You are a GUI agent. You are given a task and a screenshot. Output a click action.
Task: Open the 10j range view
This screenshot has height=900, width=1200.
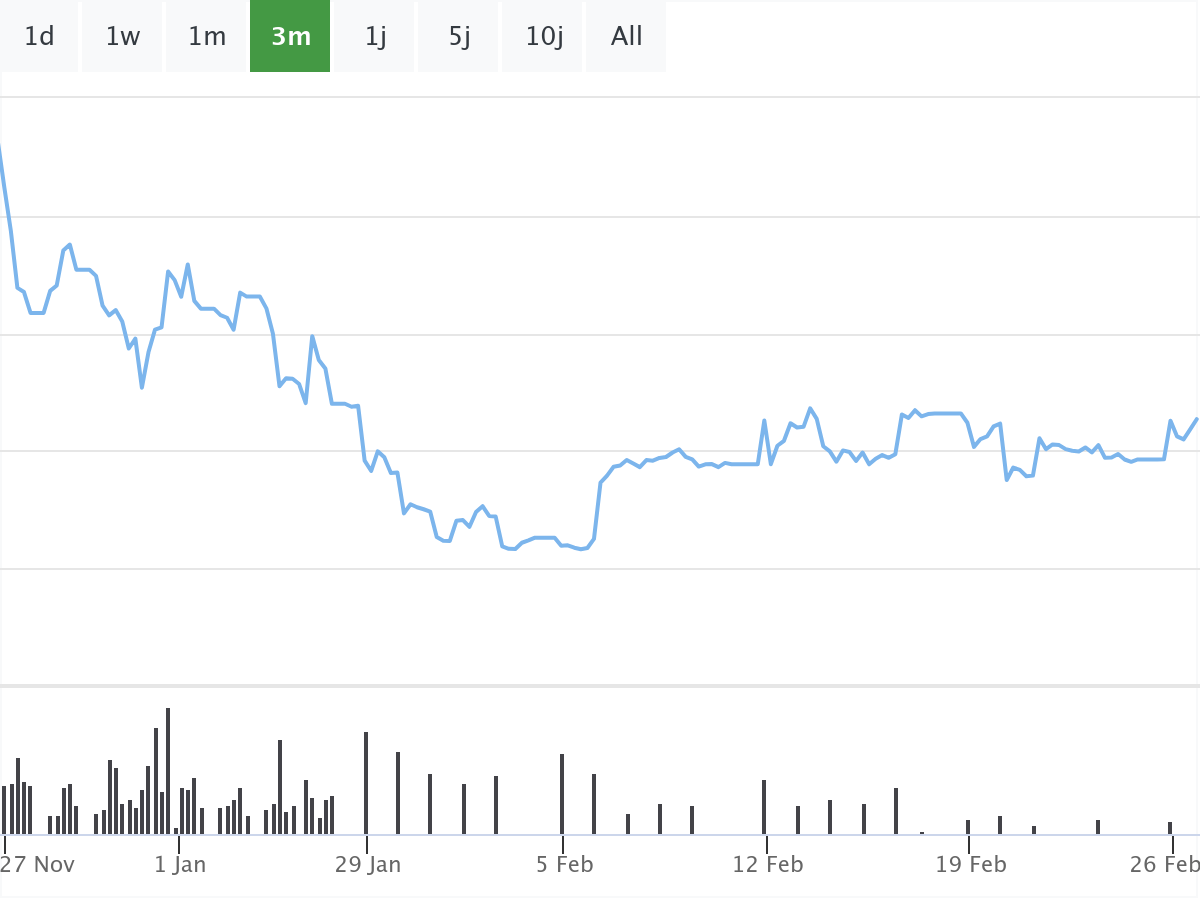tap(544, 37)
